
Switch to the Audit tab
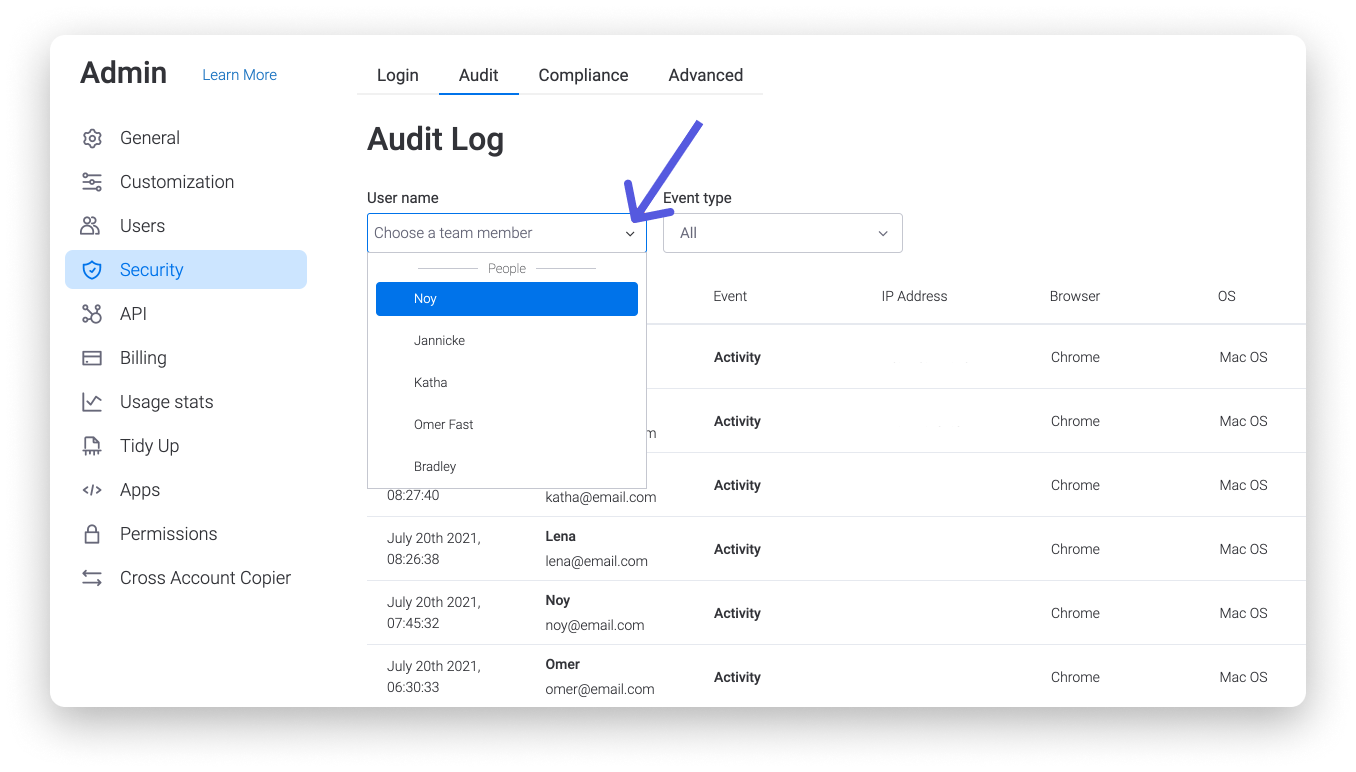coord(479,75)
